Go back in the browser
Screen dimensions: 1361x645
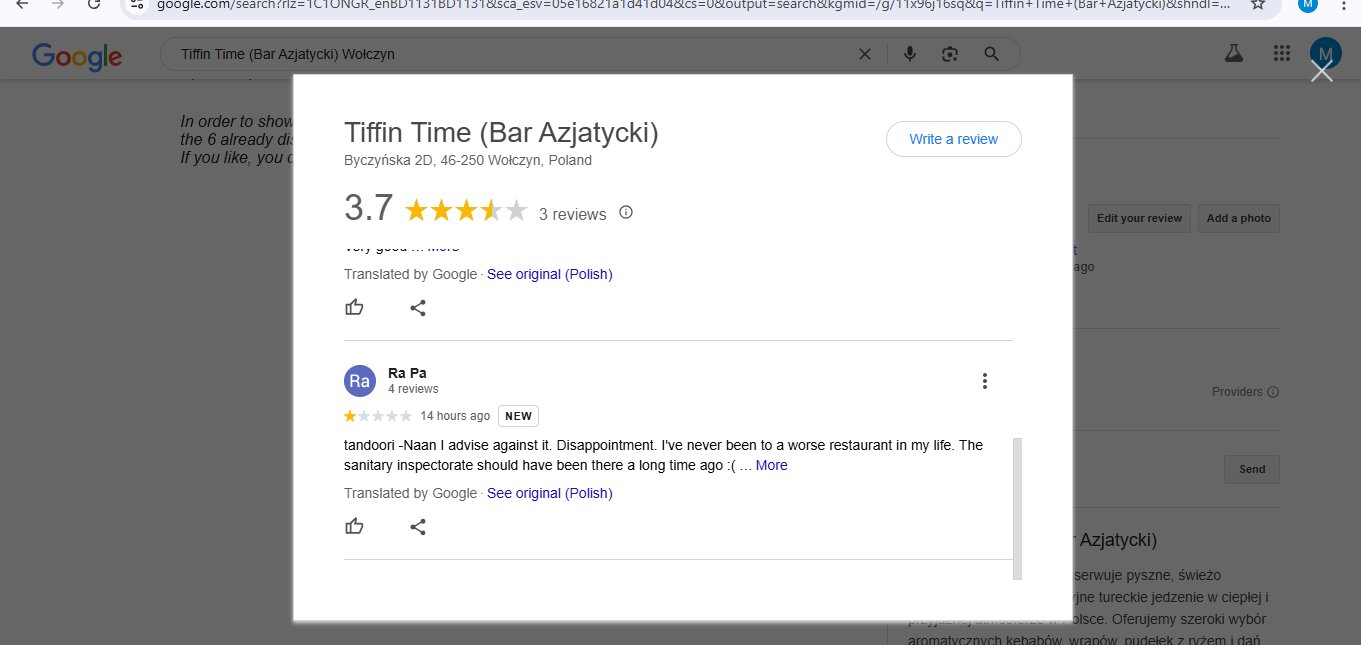pyautogui.click(x=22, y=4)
